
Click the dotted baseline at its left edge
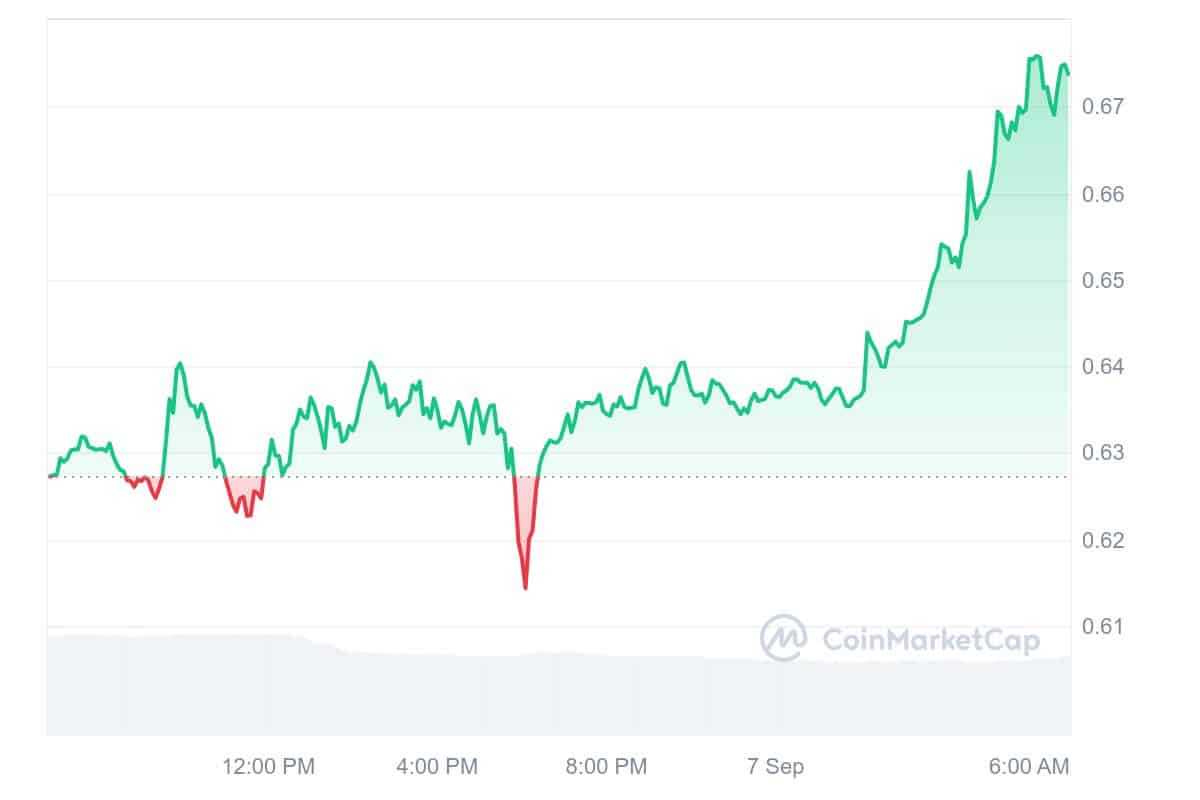[x=50, y=477]
